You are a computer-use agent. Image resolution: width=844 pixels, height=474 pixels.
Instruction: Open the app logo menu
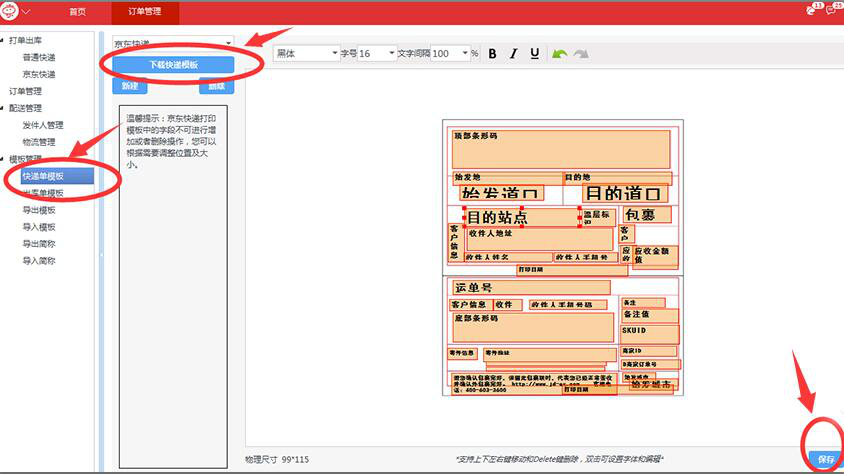(x=16, y=12)
